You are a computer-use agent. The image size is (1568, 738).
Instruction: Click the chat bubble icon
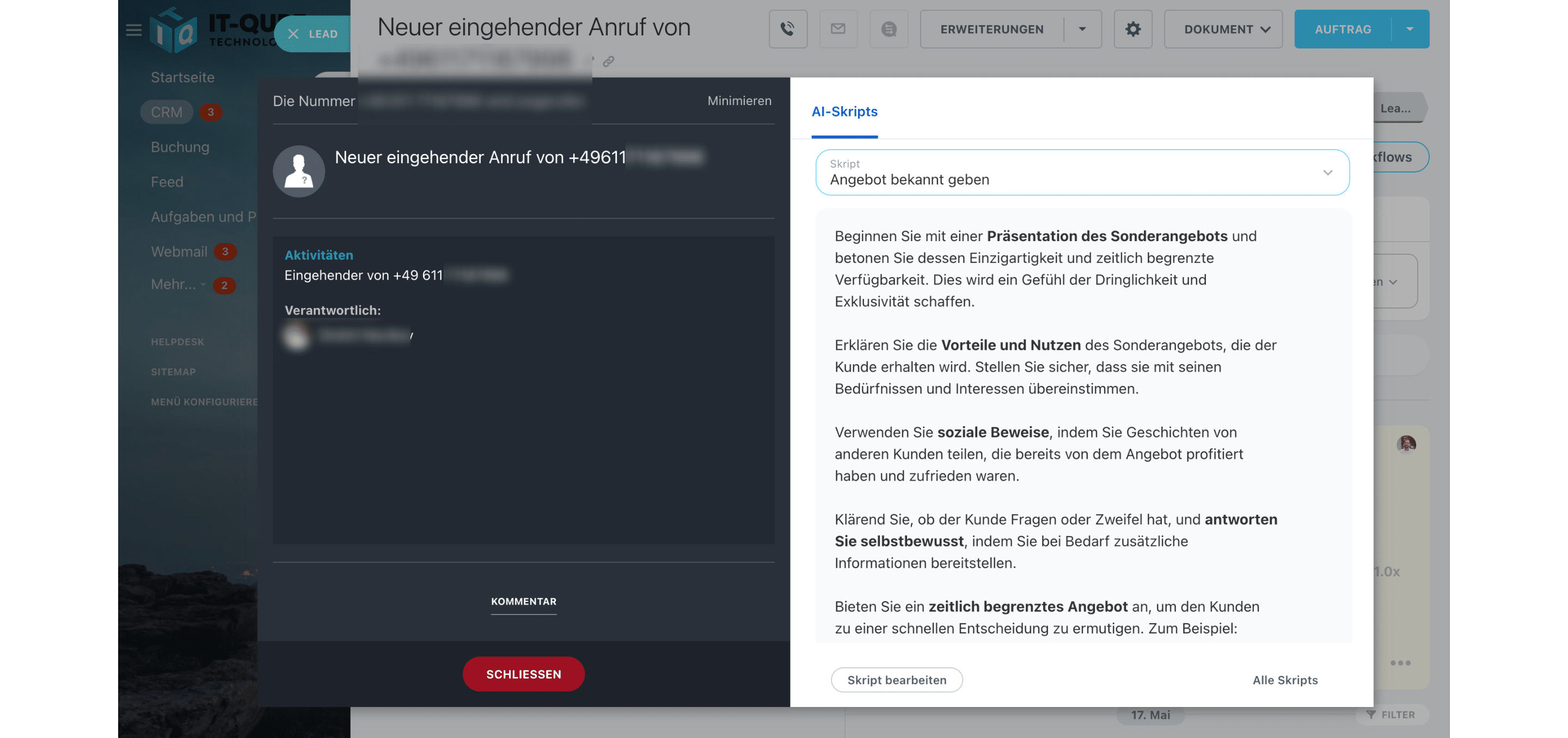pos(889,29)
